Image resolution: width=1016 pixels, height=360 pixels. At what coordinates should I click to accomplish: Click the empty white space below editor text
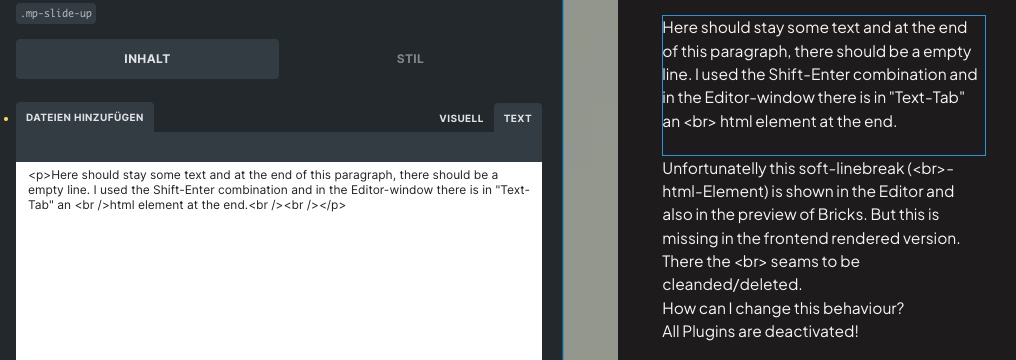click(279, 285)
